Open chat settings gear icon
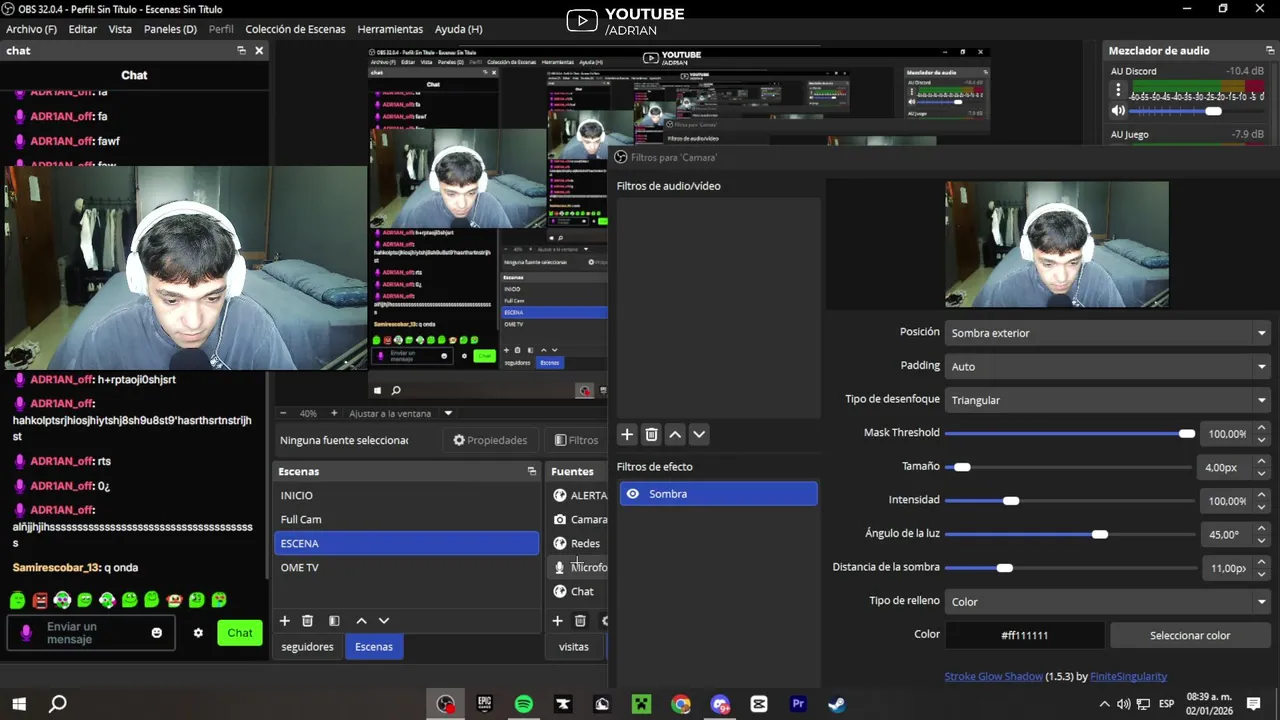1280x720 pixels. coord(198,633)
